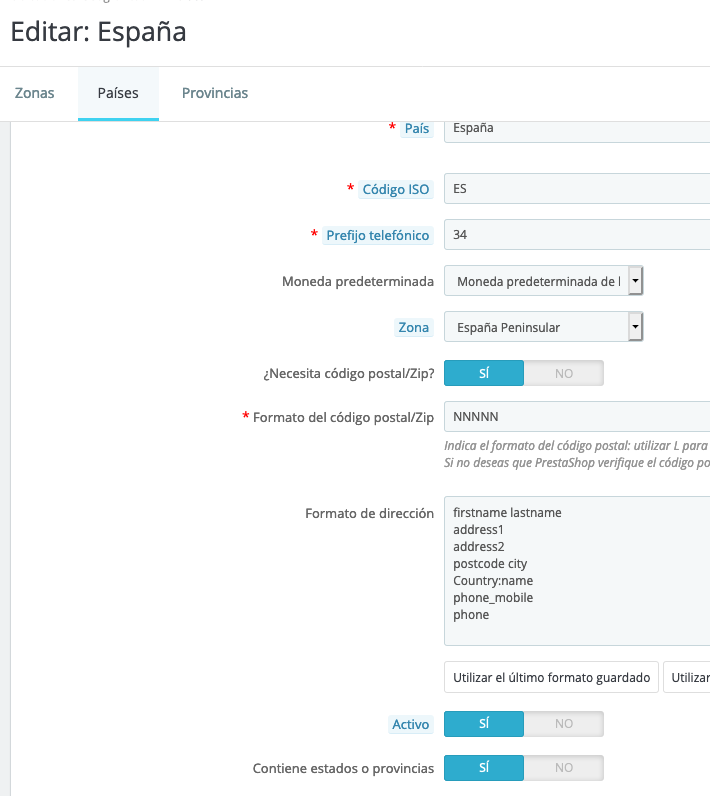Viewport: 710px width, 796px height.
Task: Set Contiene estados o provincias to NO
Action: 564,768
